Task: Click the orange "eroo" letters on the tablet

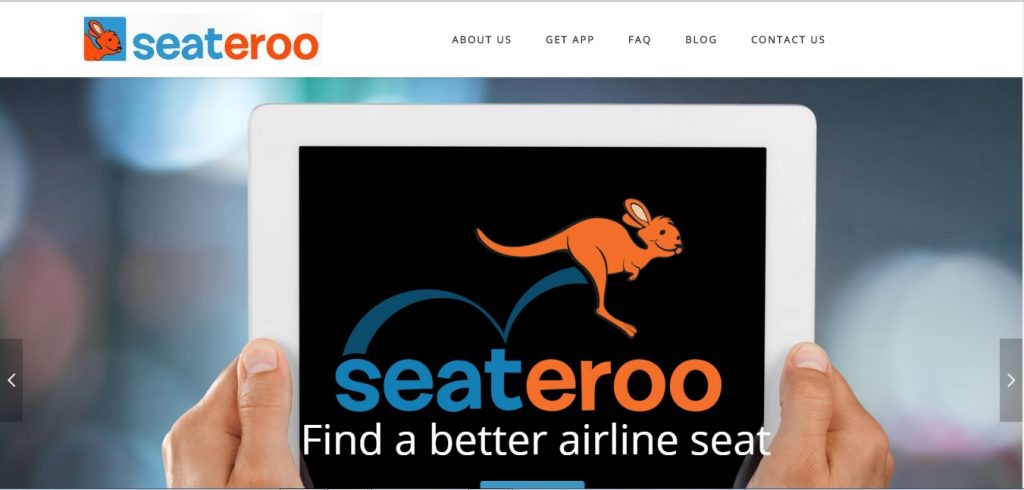Action: 623,384
